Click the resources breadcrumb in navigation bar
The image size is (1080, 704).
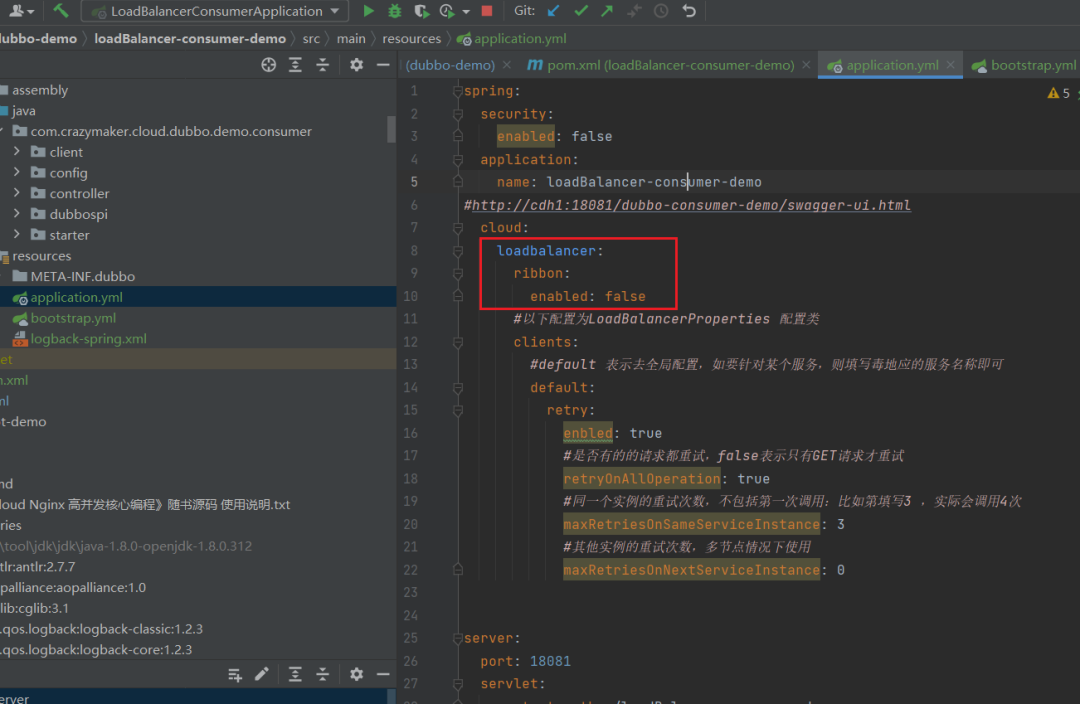click(411, 39)
